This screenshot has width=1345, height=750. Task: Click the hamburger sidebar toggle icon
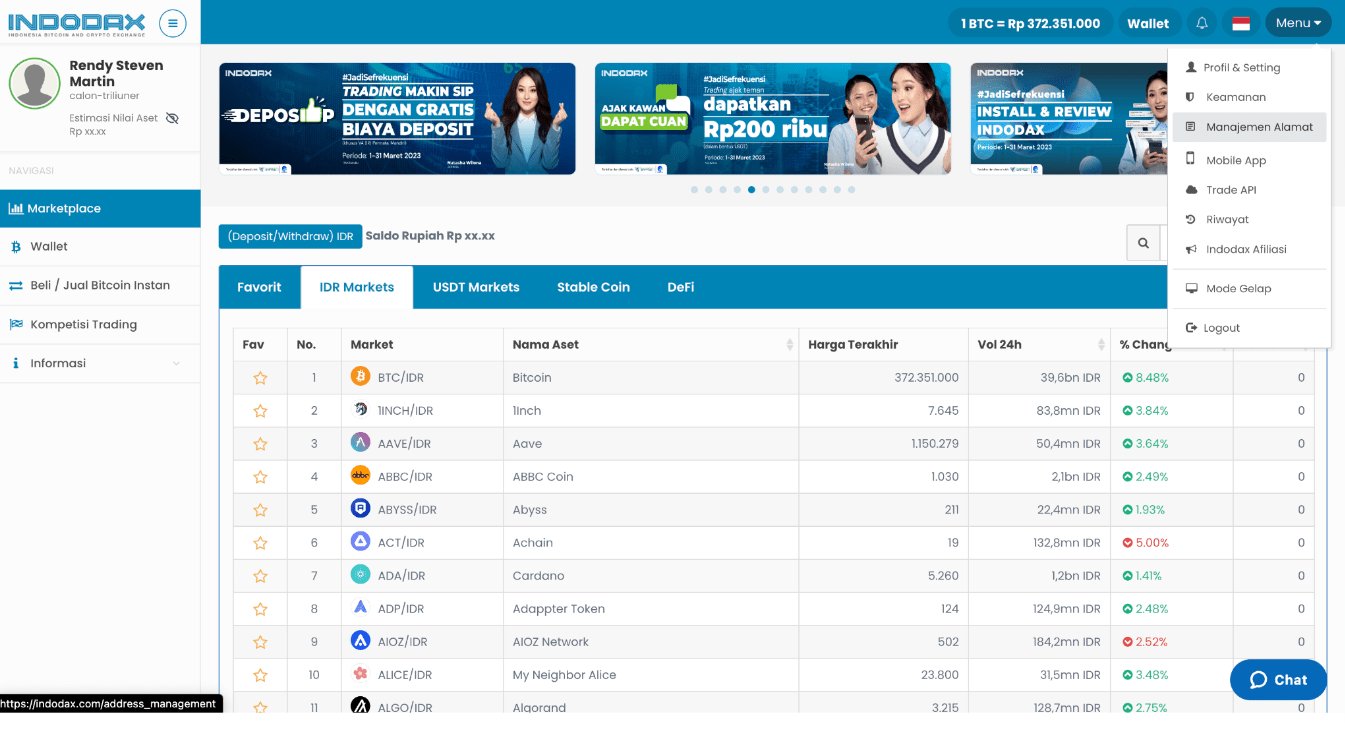point(172,23)
